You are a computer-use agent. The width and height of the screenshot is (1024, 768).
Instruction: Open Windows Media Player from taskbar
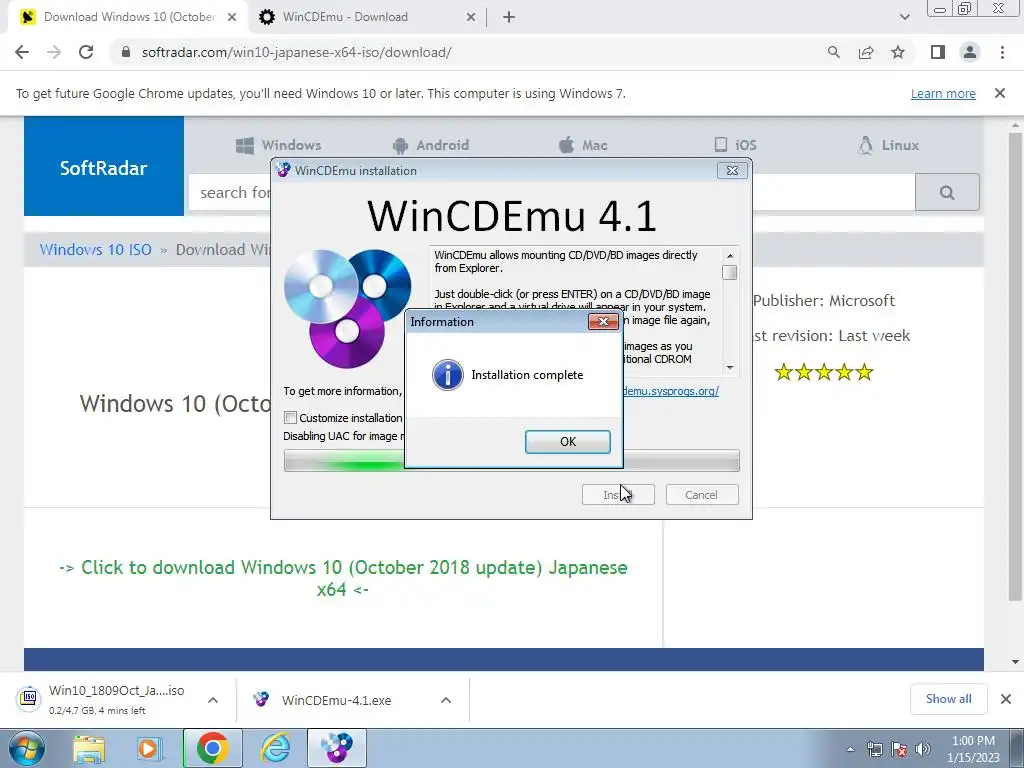click(149, 748)
